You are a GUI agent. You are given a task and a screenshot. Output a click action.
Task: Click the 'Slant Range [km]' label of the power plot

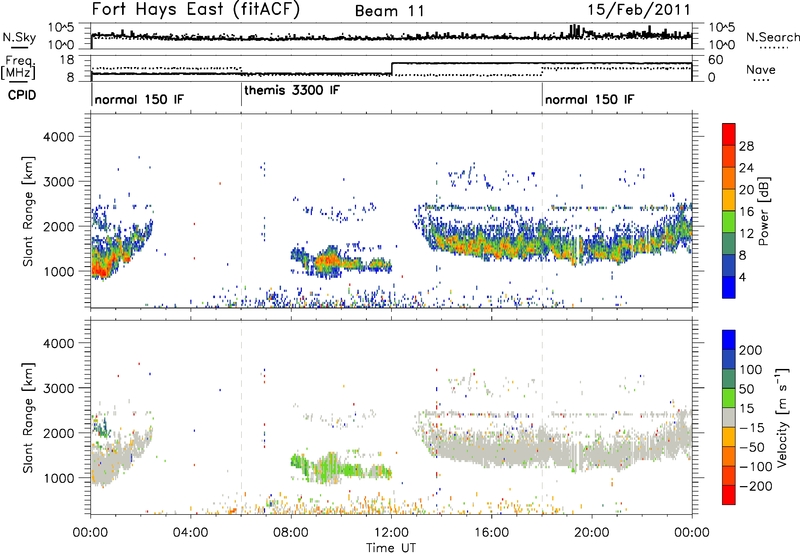(28, 211)
